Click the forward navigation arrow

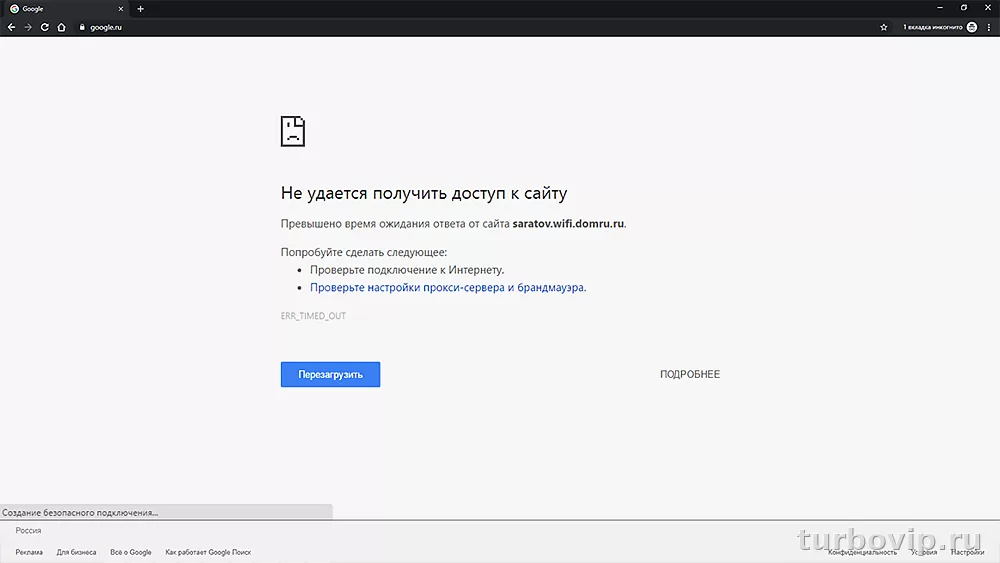coord(28,27)
